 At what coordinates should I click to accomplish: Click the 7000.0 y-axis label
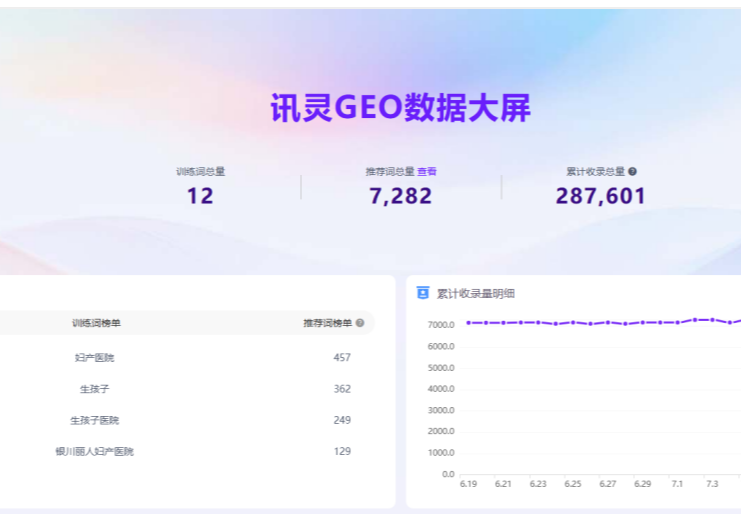coord(441,325)
